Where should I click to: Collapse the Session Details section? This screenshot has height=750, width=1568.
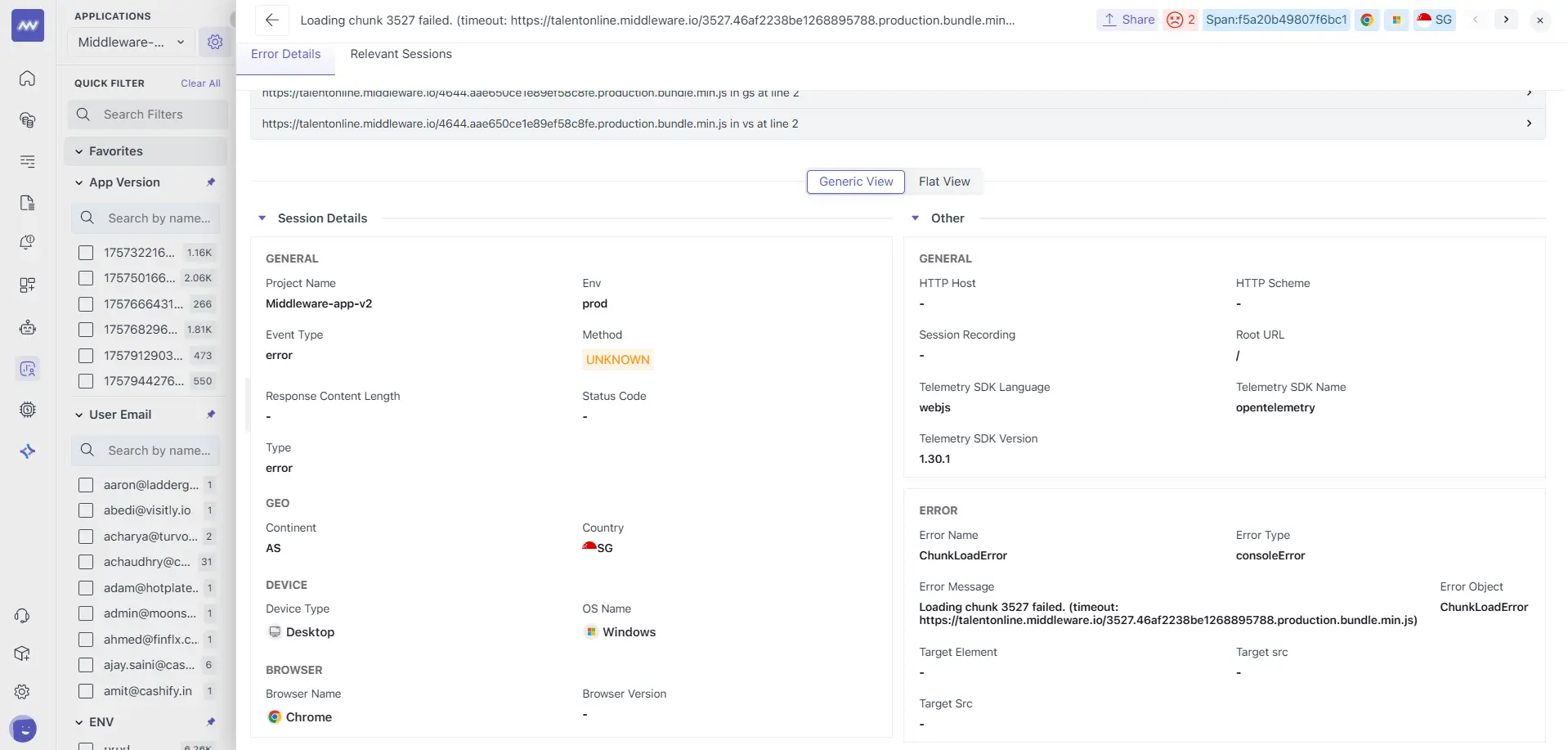(x=262, y=218)
